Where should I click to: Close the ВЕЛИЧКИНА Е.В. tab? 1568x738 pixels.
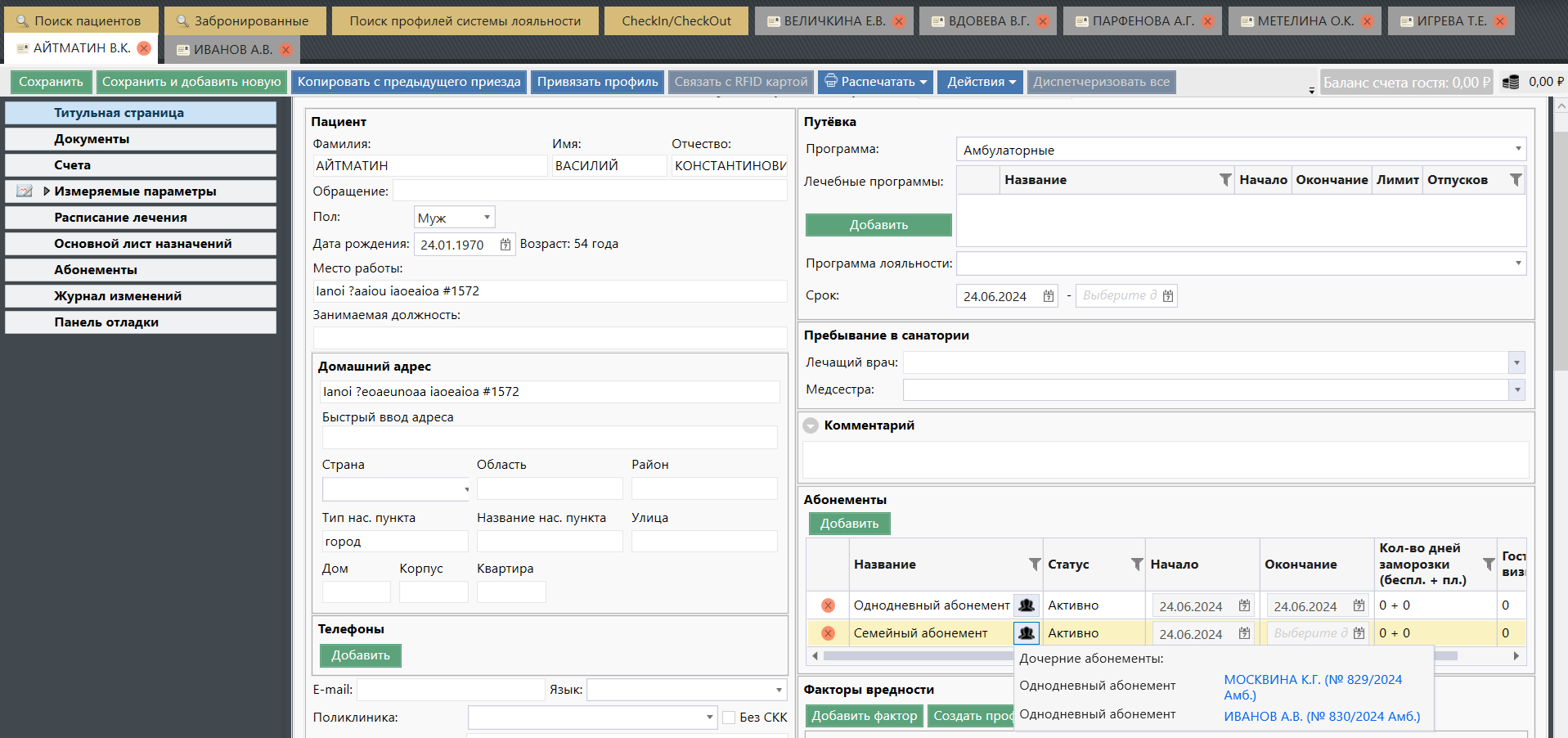pos(899,21)
